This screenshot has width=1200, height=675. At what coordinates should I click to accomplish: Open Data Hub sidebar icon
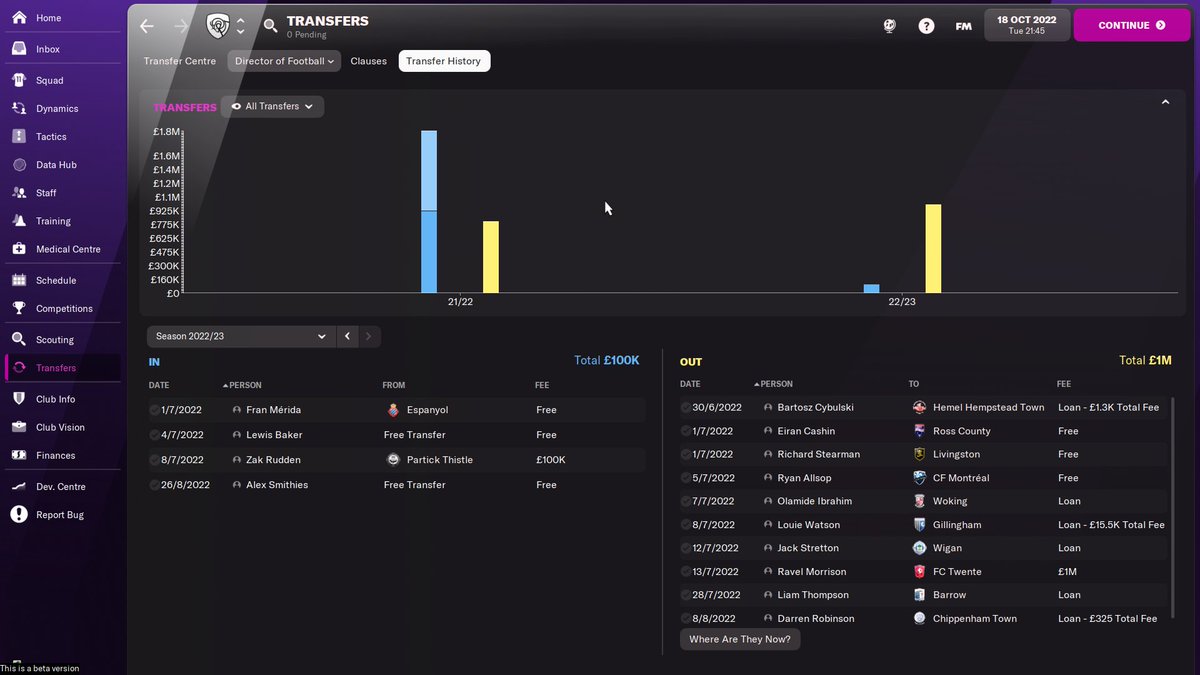click(18, 165)
